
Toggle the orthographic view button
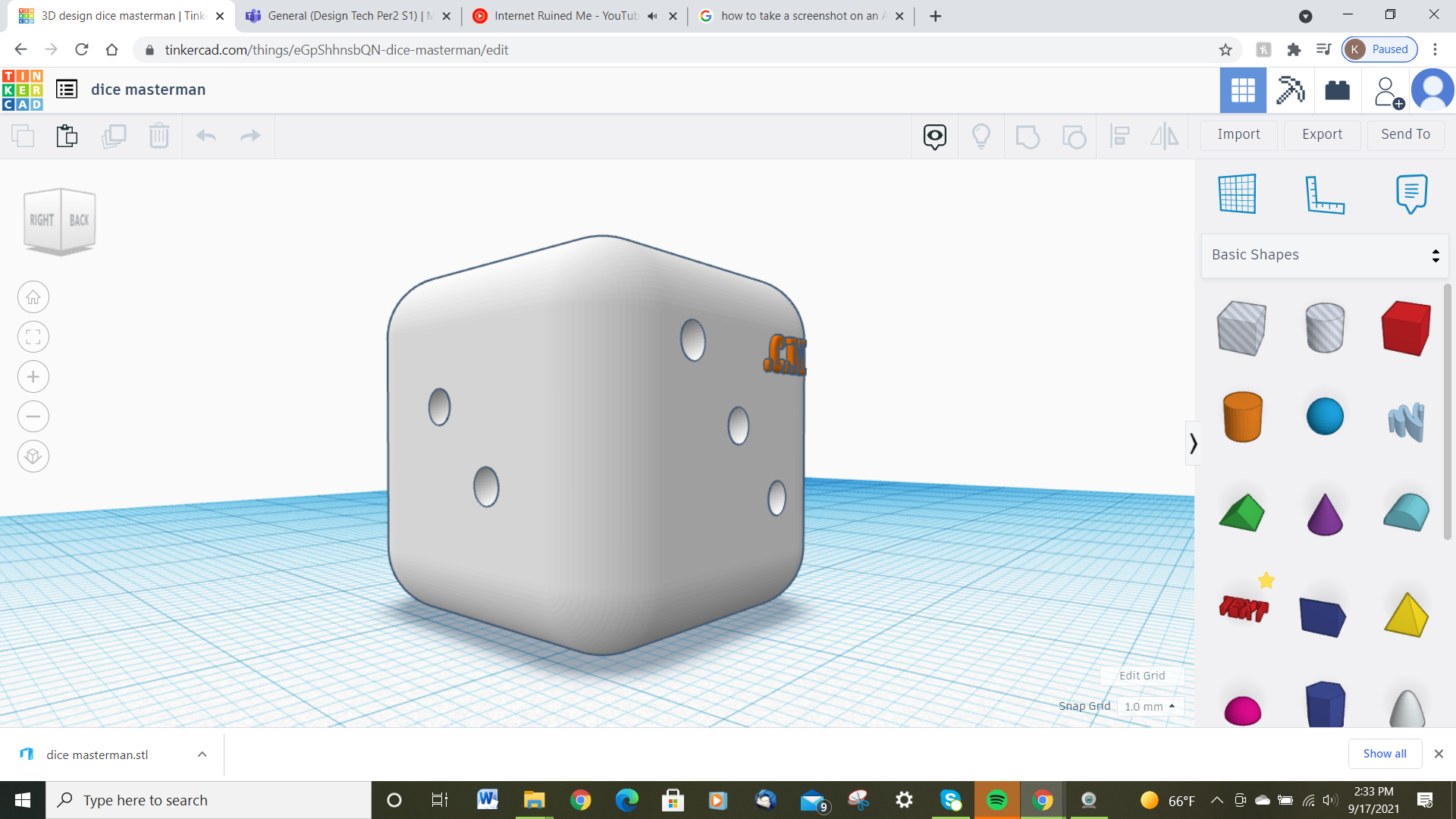point(33,457)
